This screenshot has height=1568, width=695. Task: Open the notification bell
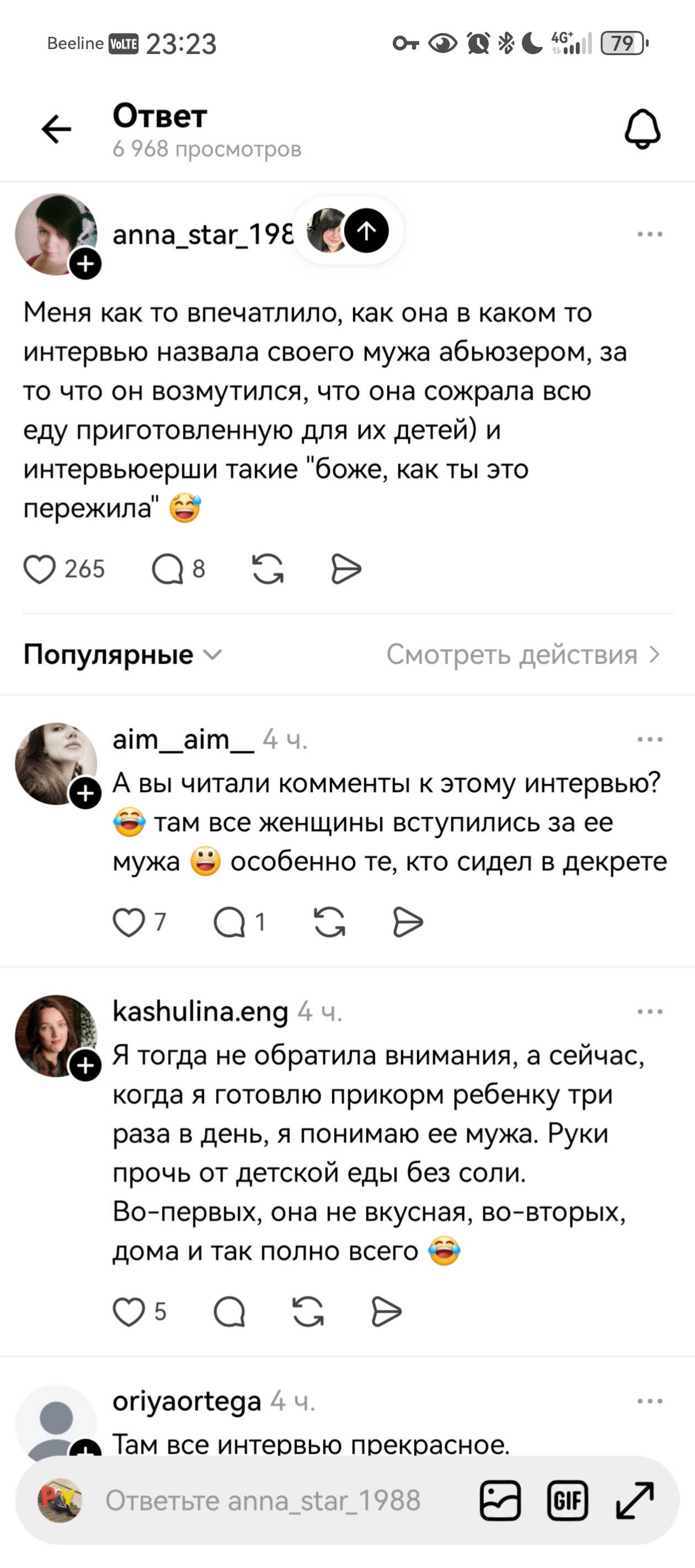642,129
